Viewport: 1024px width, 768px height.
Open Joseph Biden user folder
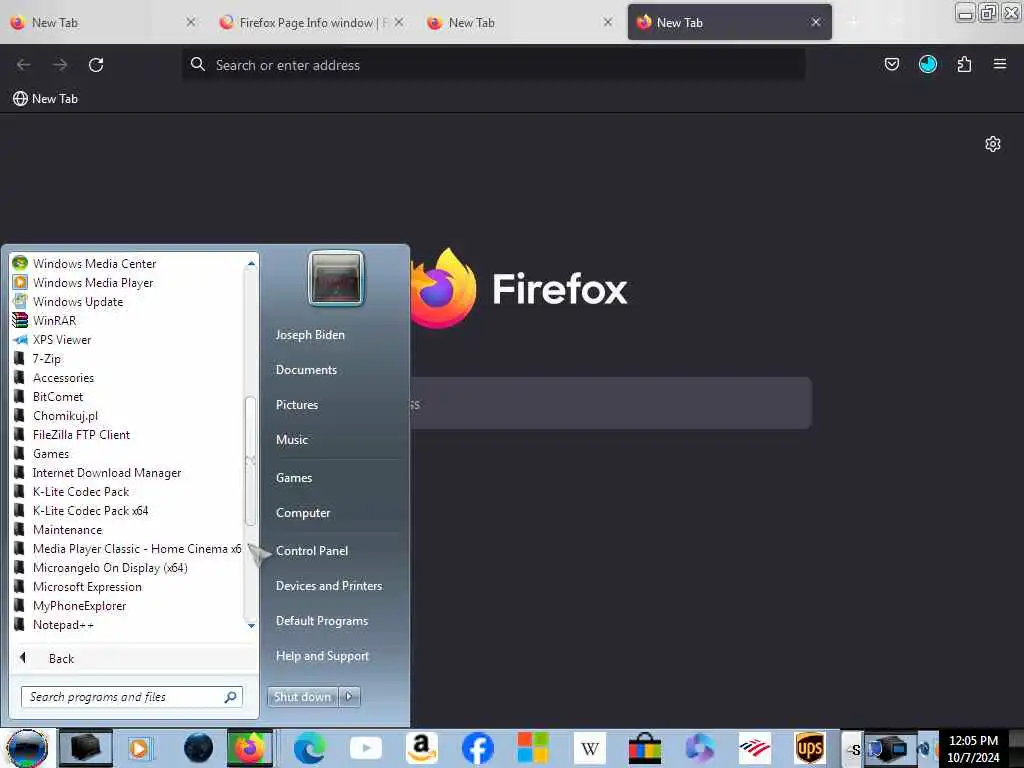[x=310, y=334]
